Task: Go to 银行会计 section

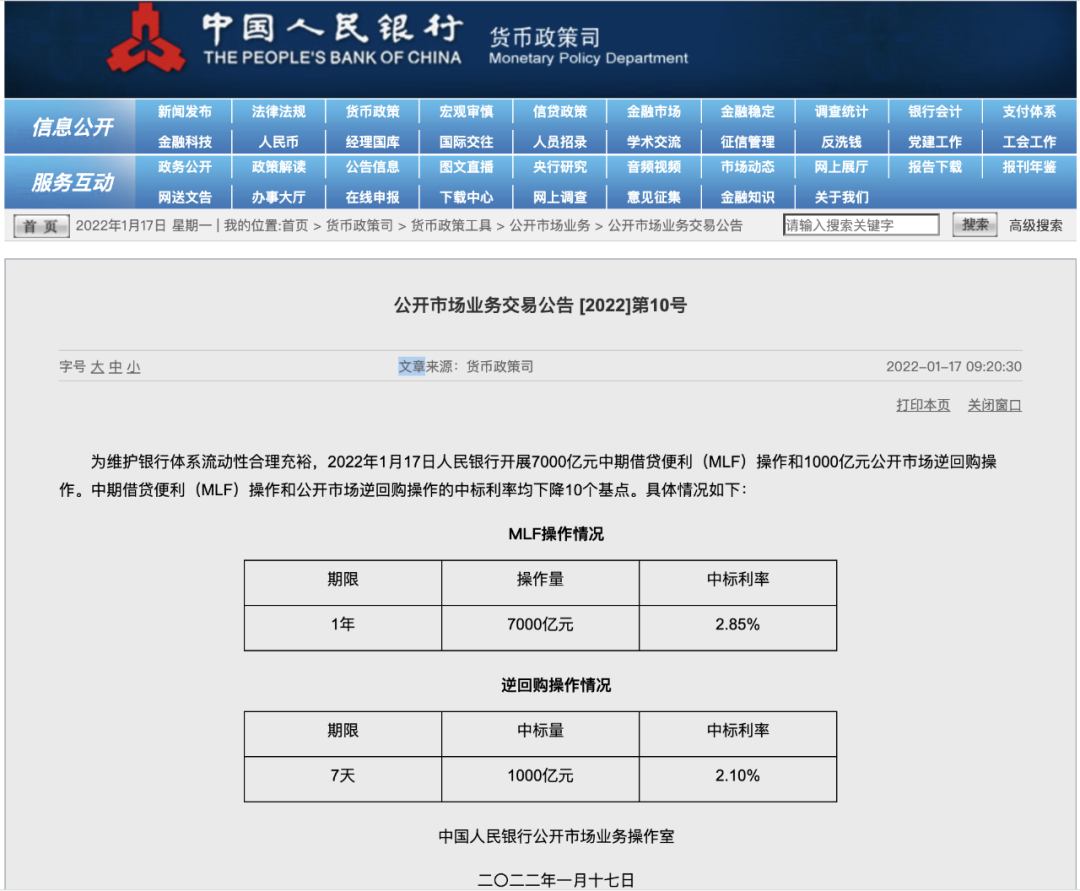Action: pyautogui.click(x=935, y=112)
